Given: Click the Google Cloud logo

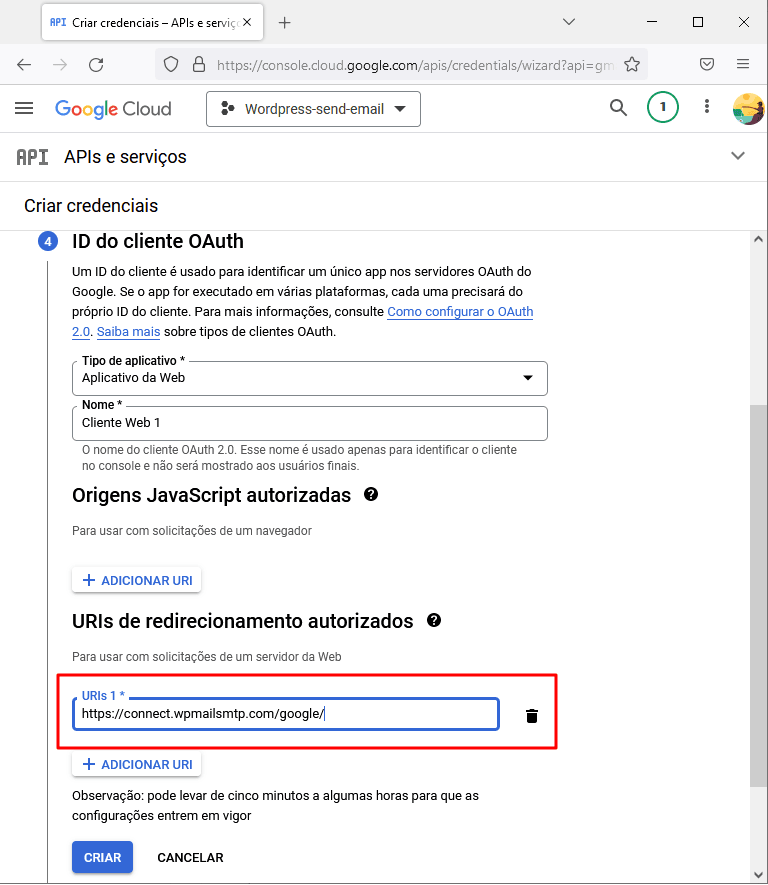Looking at the screenshot, I should pos(113,108).
